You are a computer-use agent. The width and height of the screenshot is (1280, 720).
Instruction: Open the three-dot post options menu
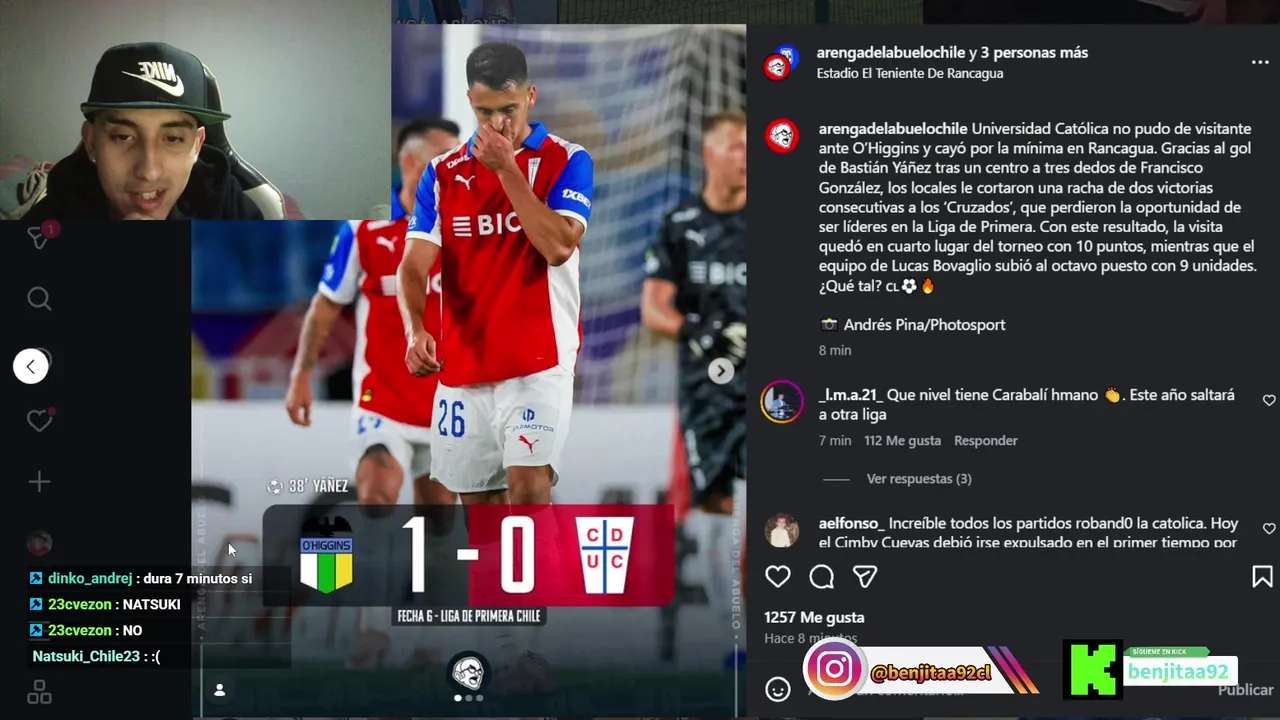click(1260, 62)
